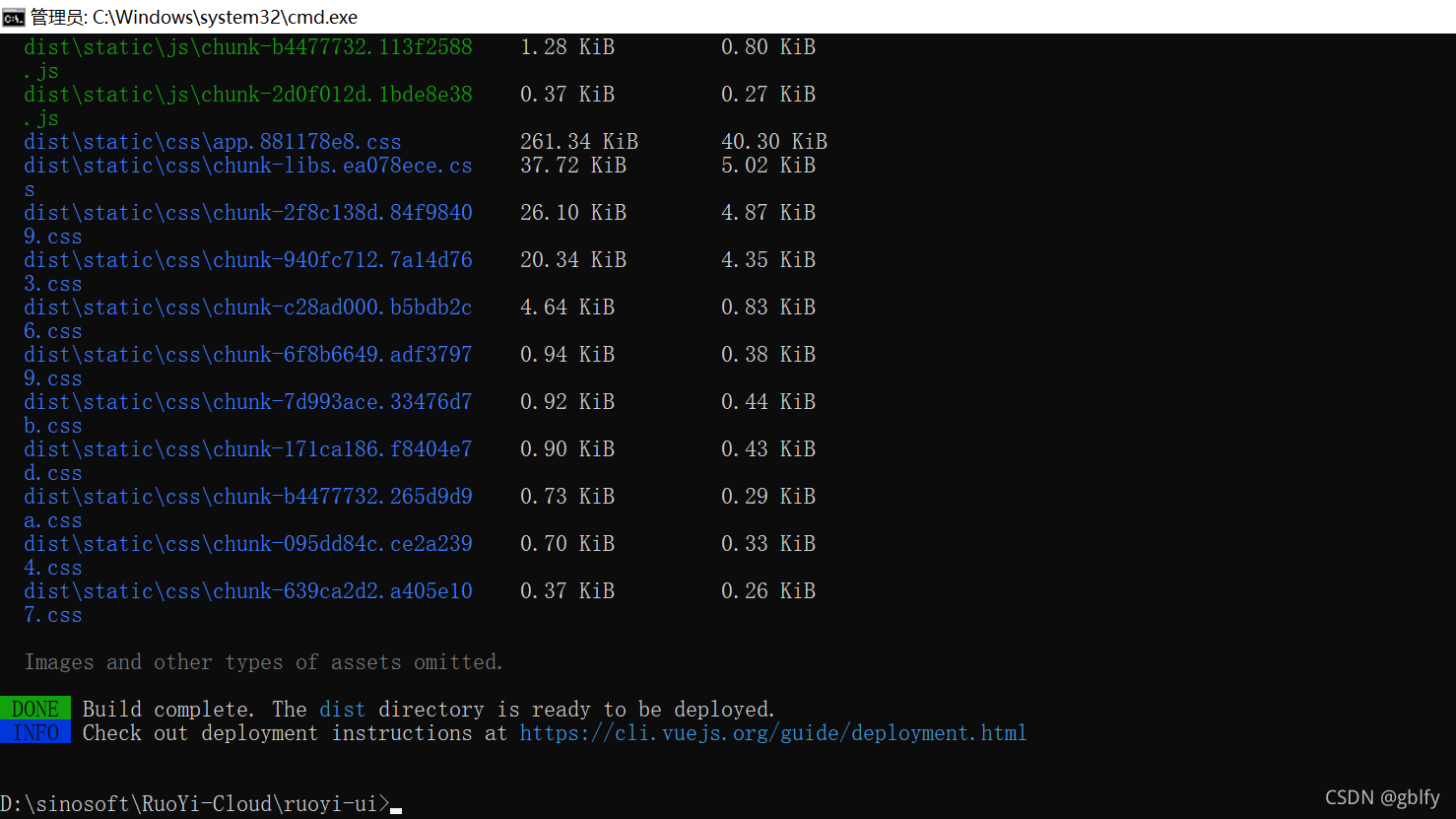Click the 0.26 KiB gzipped value
The image size is (1456, 819).
click(x=768, y=591)
